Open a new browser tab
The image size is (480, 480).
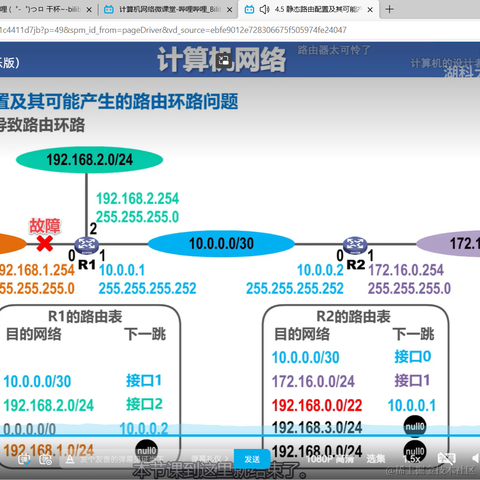point(389,9)
